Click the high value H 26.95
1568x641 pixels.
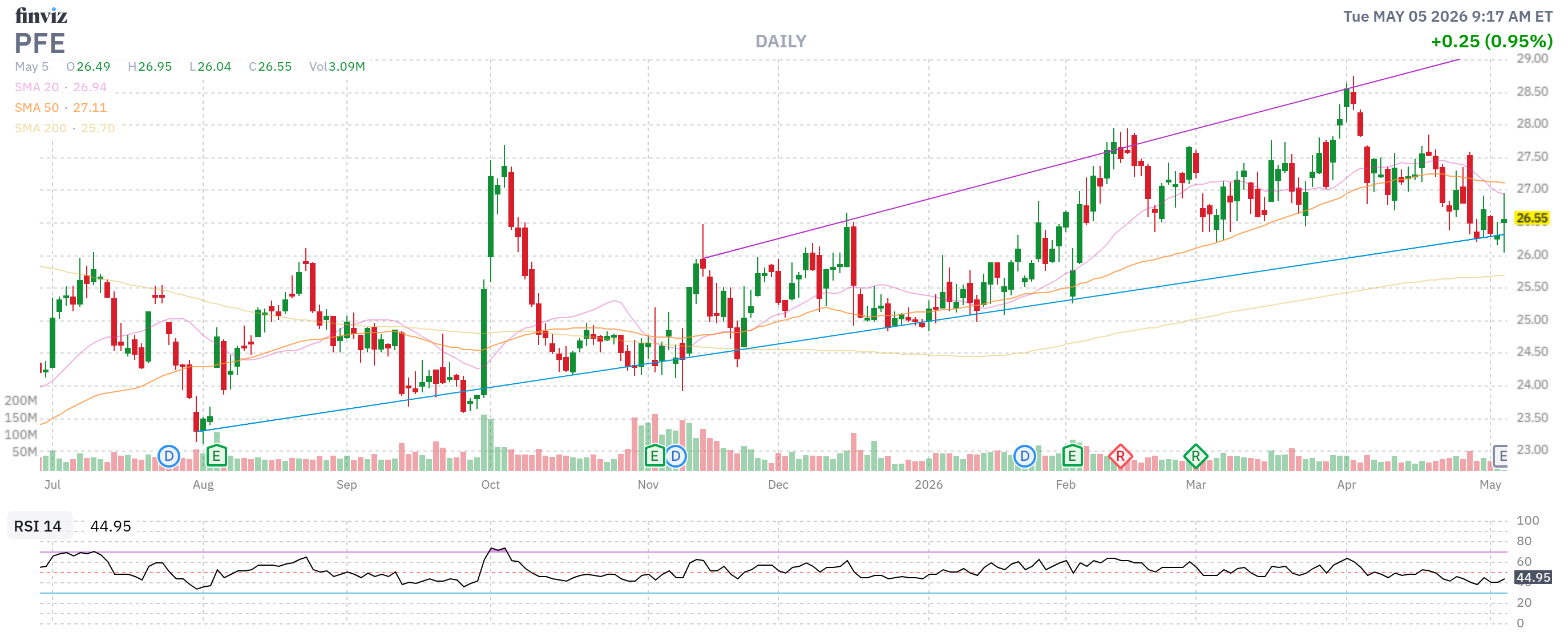pyautogui.click(x=149, y=66)
